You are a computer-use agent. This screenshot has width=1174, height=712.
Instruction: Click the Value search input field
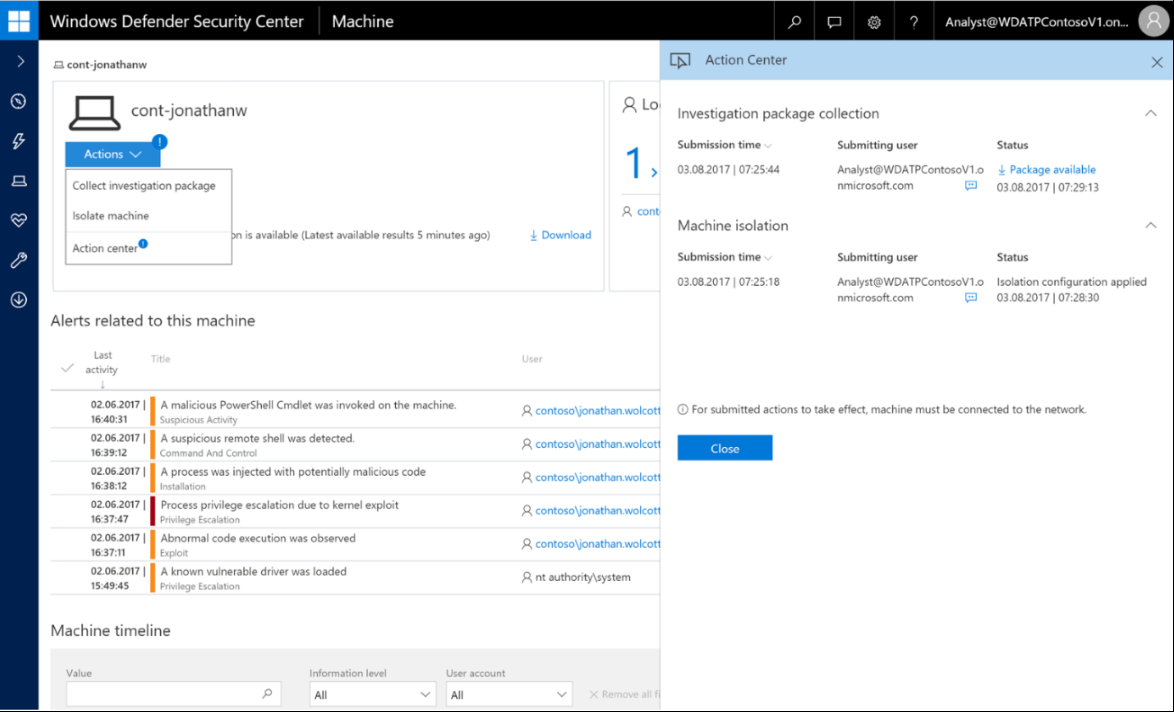click(162, 693)
